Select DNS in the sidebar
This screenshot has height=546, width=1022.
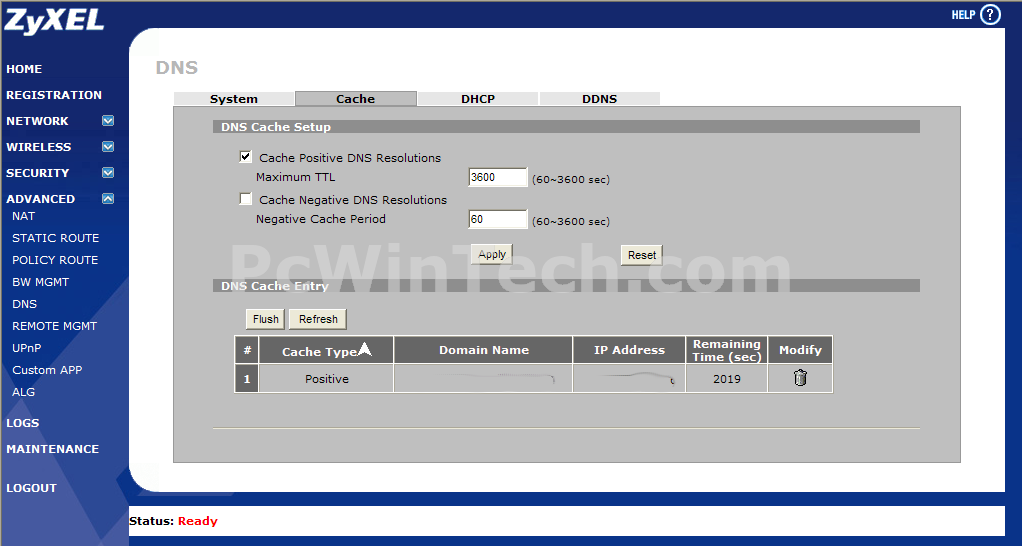pyautogui.click(x=25, y=304)
